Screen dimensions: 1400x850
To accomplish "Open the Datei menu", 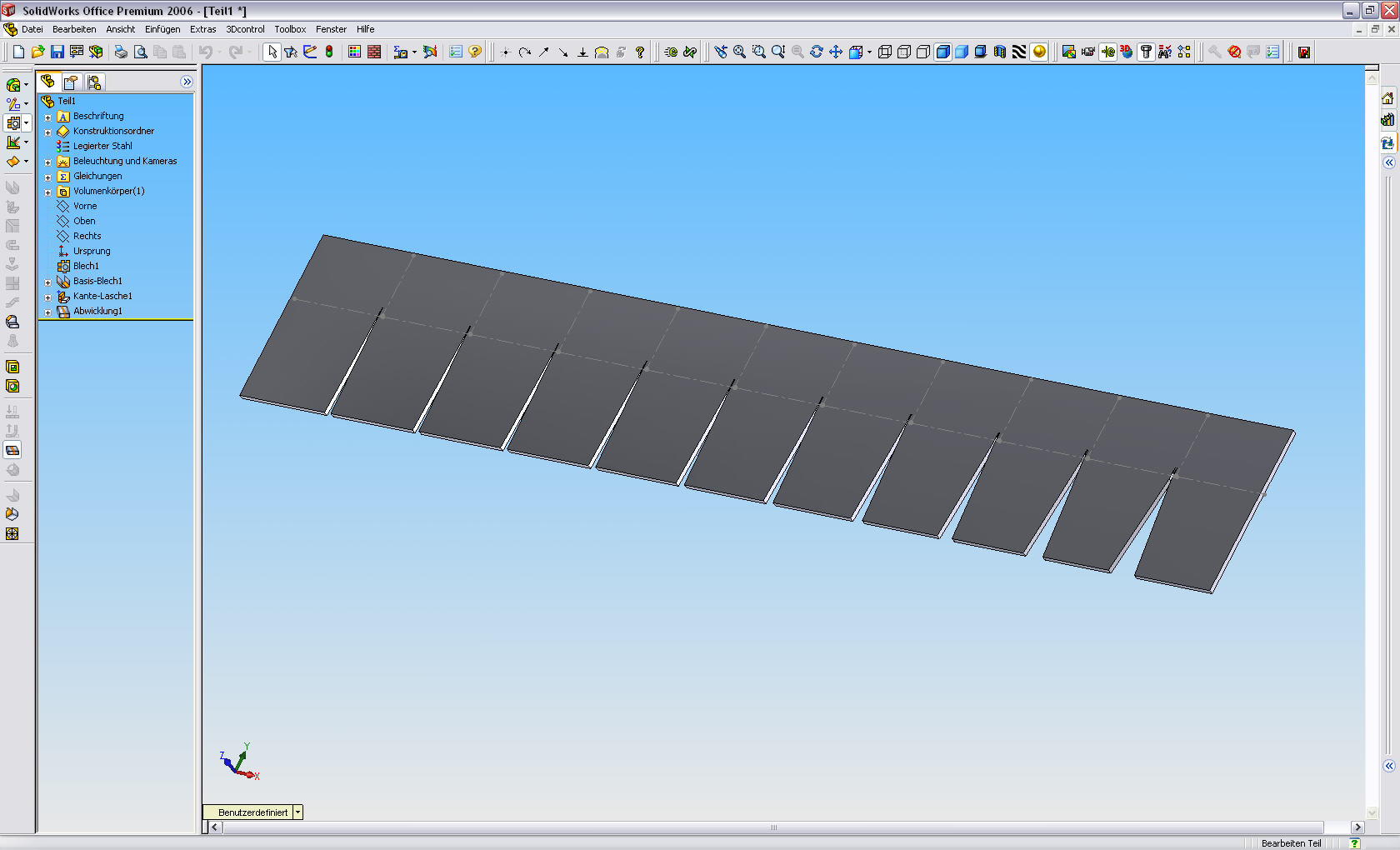I will click(32, 29).
